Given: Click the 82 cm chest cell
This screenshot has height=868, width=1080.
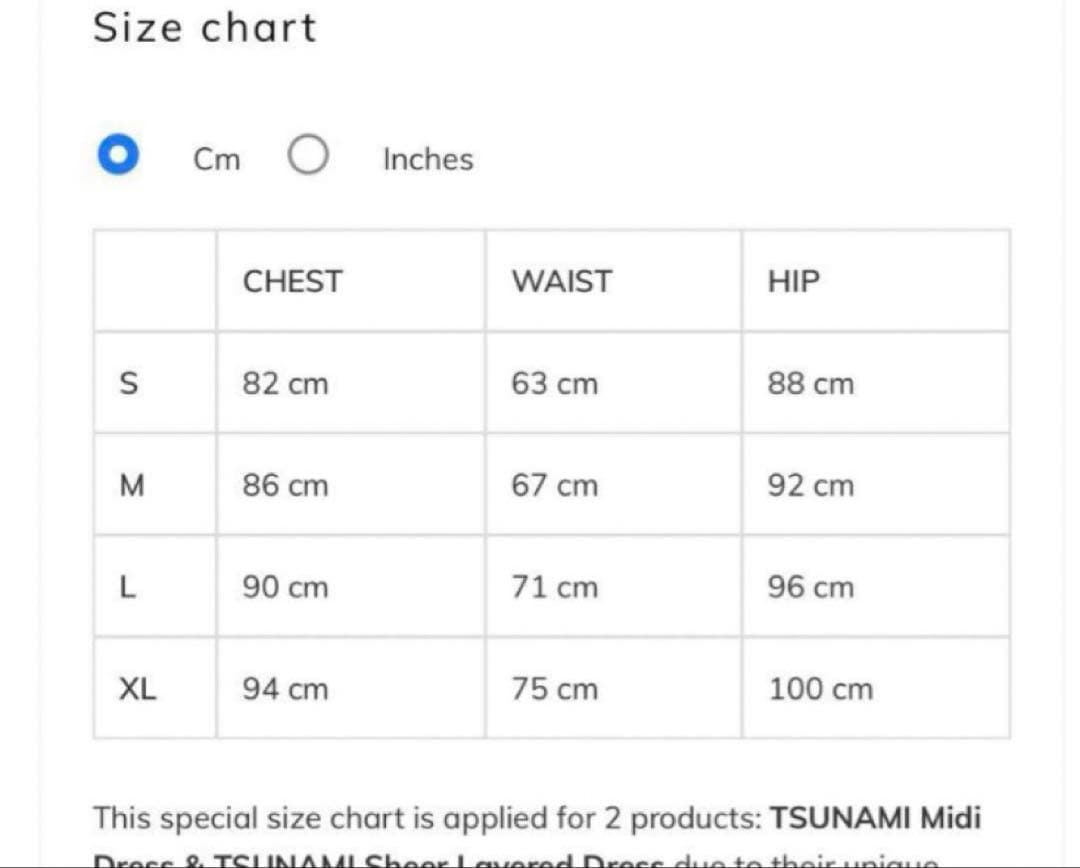Looking at the screenshot, I should coord(285,384).
